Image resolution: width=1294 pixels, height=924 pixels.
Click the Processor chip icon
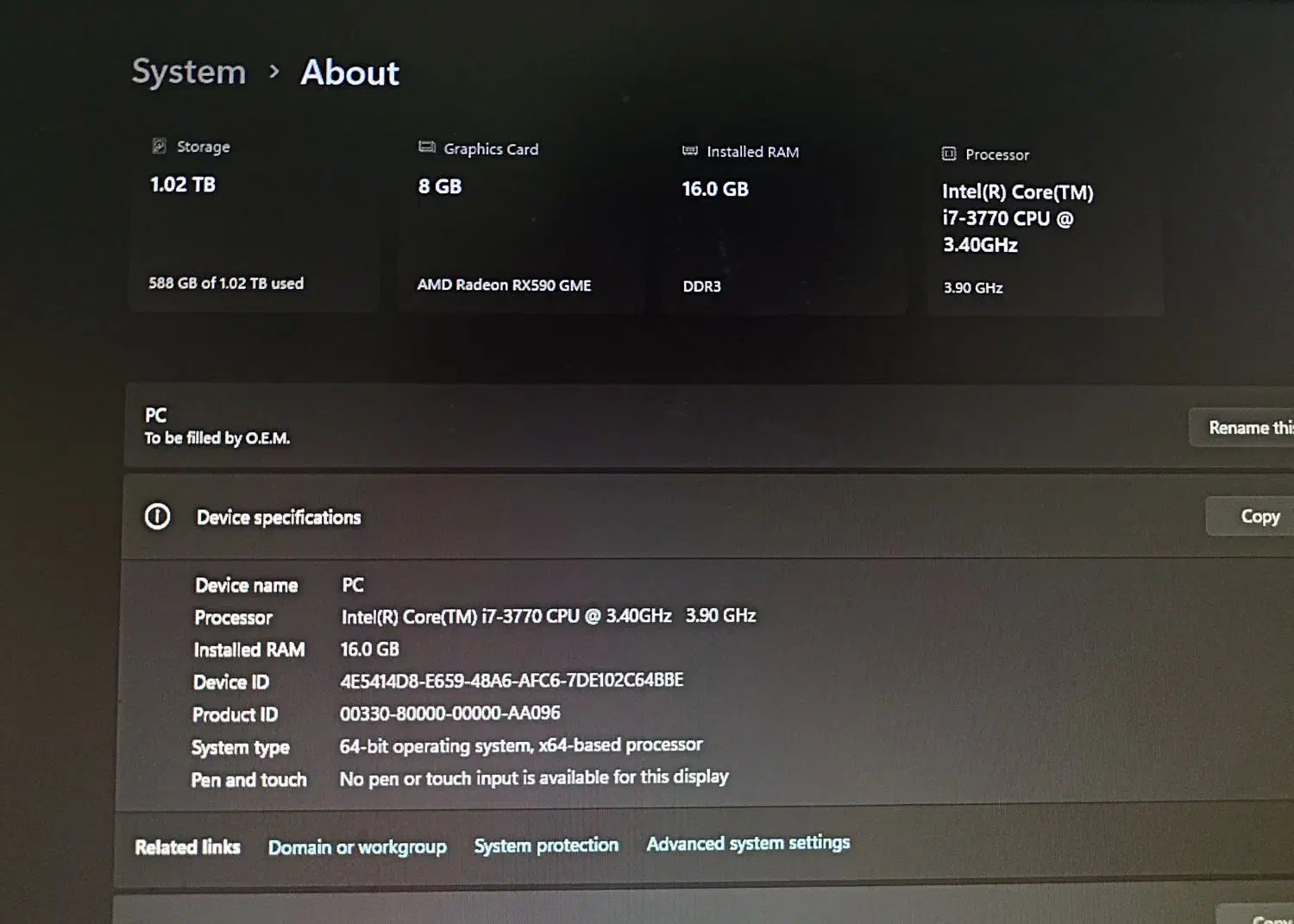(x=949, y=154)
